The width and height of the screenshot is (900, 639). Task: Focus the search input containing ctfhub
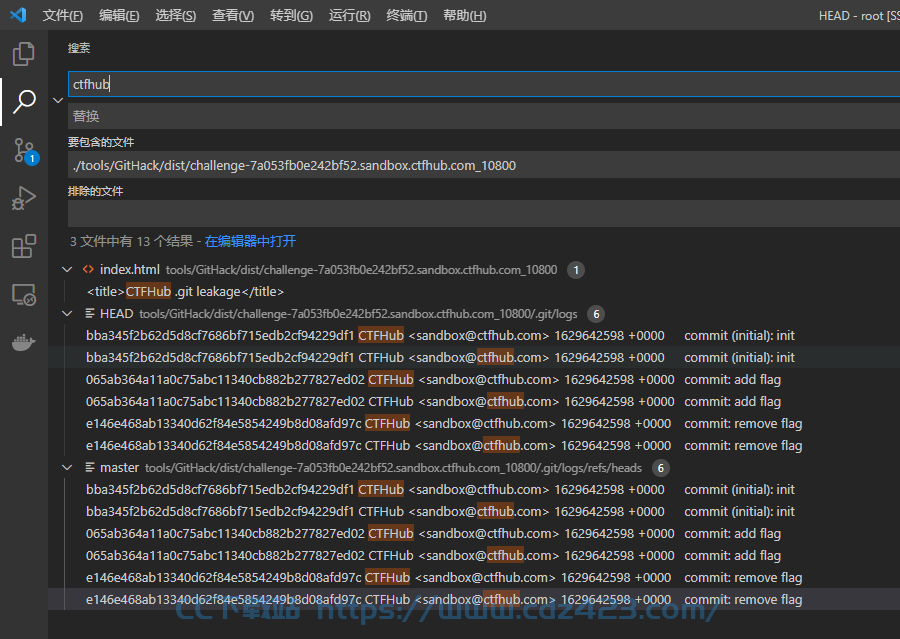coord(484,84)
